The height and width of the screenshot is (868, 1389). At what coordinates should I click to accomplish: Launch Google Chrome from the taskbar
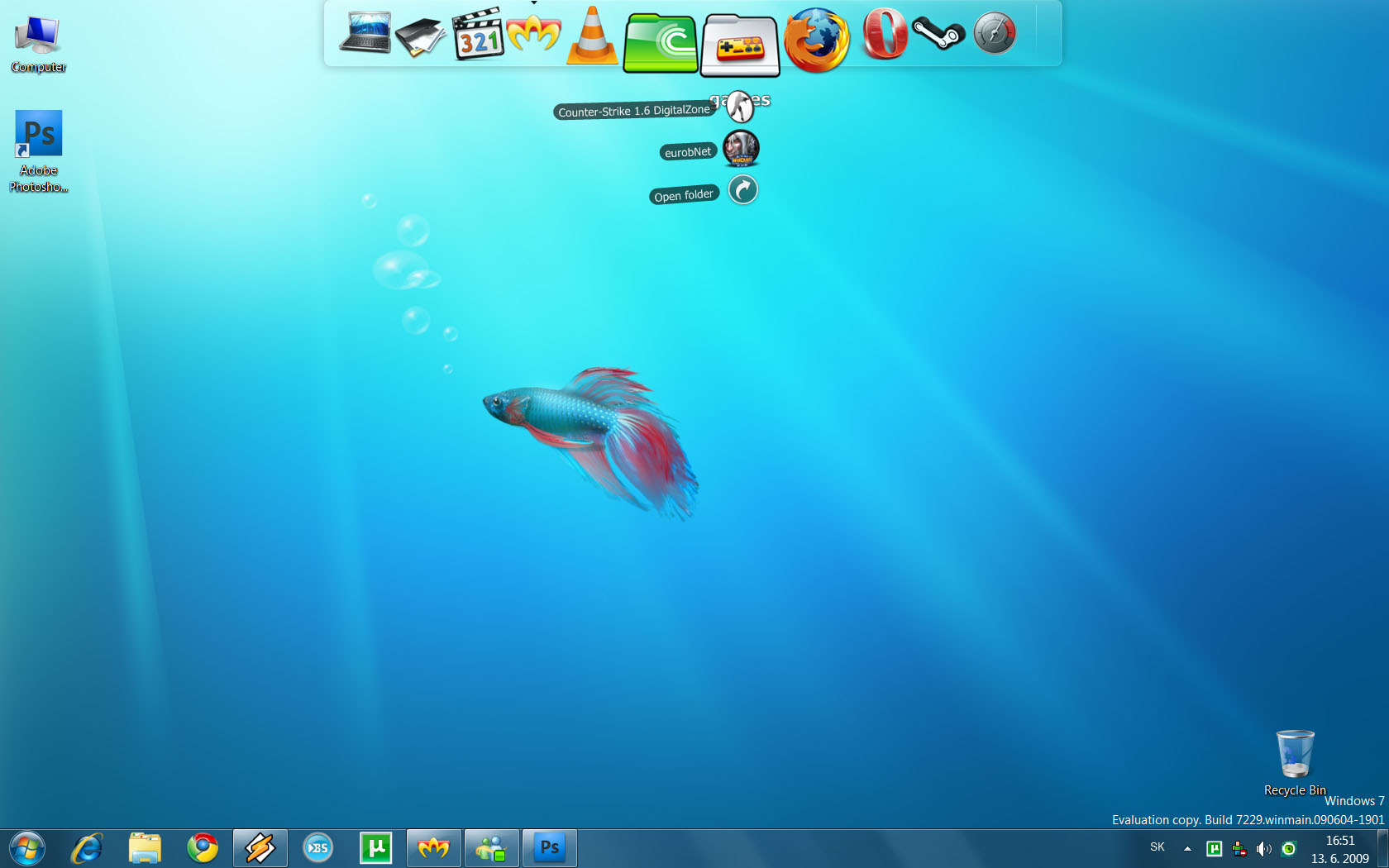coord(203,848)
